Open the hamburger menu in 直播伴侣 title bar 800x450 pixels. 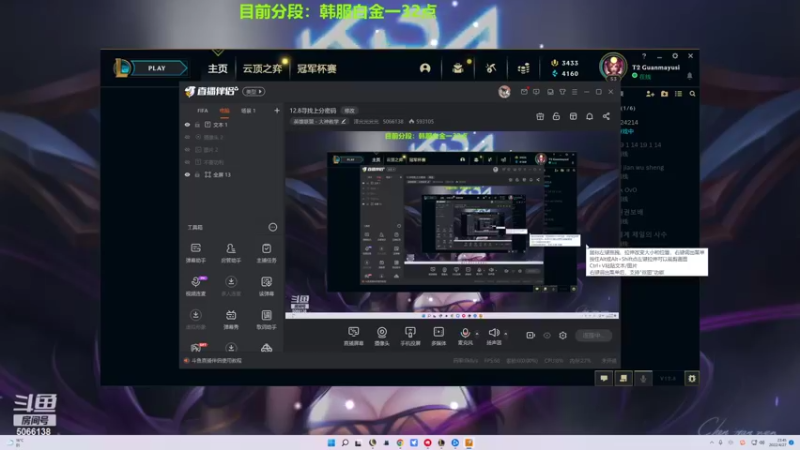point(574,92)
